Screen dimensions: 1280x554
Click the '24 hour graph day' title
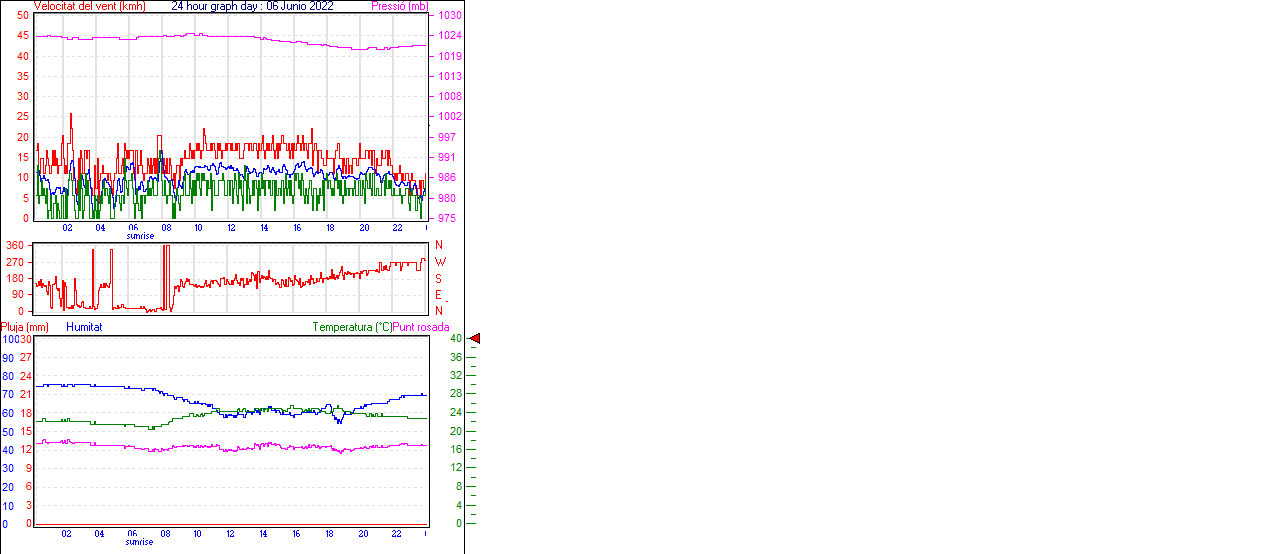[x=217, y=6]
